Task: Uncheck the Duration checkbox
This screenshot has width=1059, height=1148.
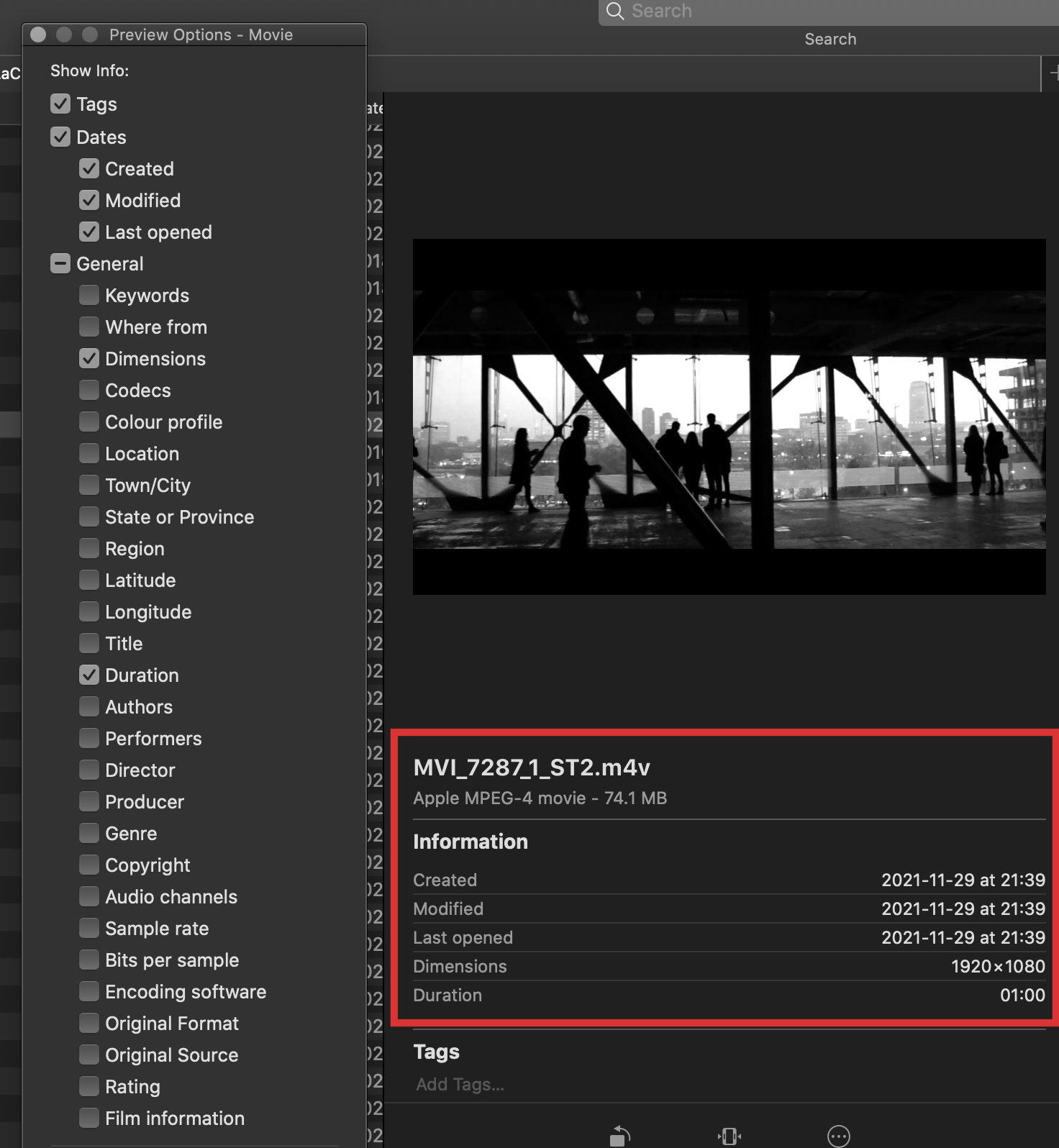Action: pyautogui.click(x=89, y=675)
